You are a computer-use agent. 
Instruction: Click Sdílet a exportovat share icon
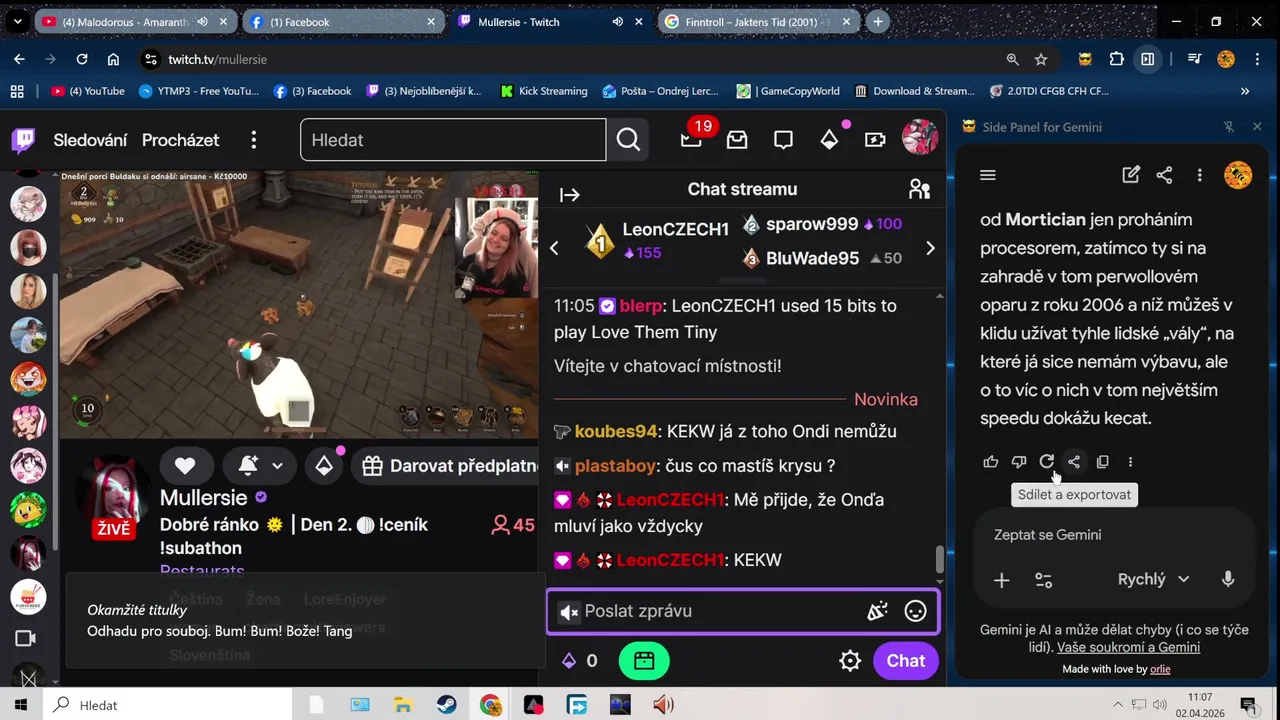[1074, 462]
